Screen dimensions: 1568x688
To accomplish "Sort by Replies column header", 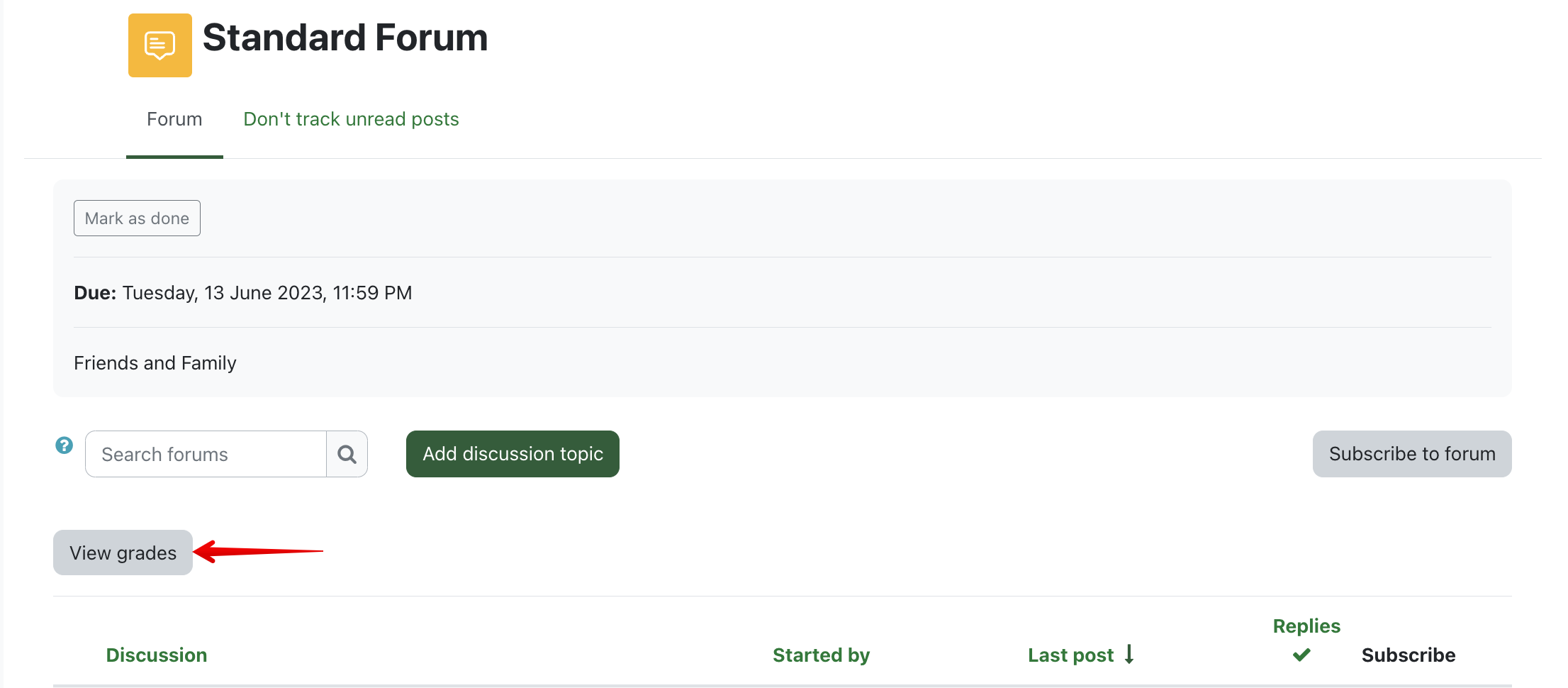I will pos(1306,626).
